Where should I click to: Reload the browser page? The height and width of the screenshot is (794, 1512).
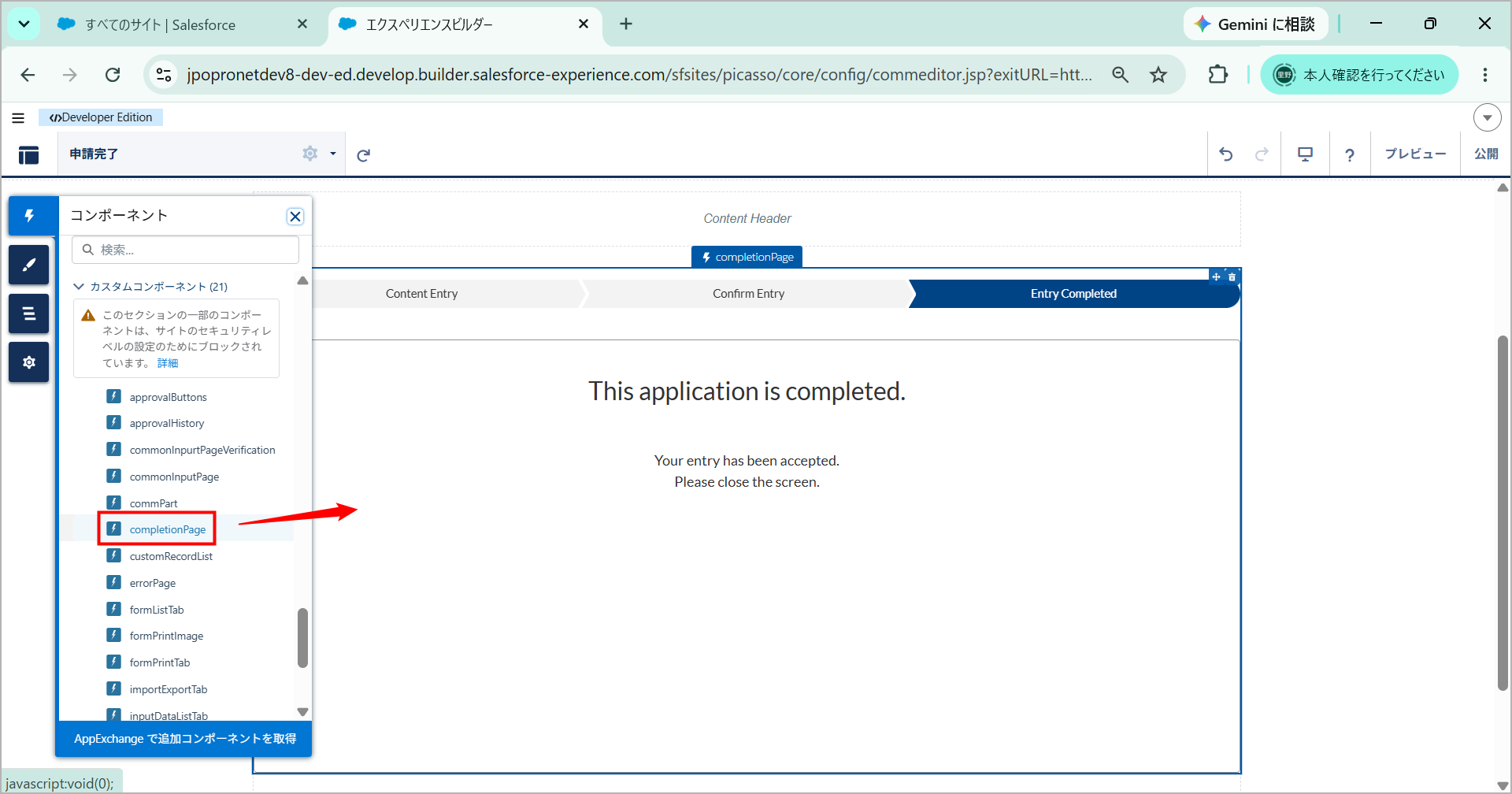pyautogui.click(x=113, y=75)
